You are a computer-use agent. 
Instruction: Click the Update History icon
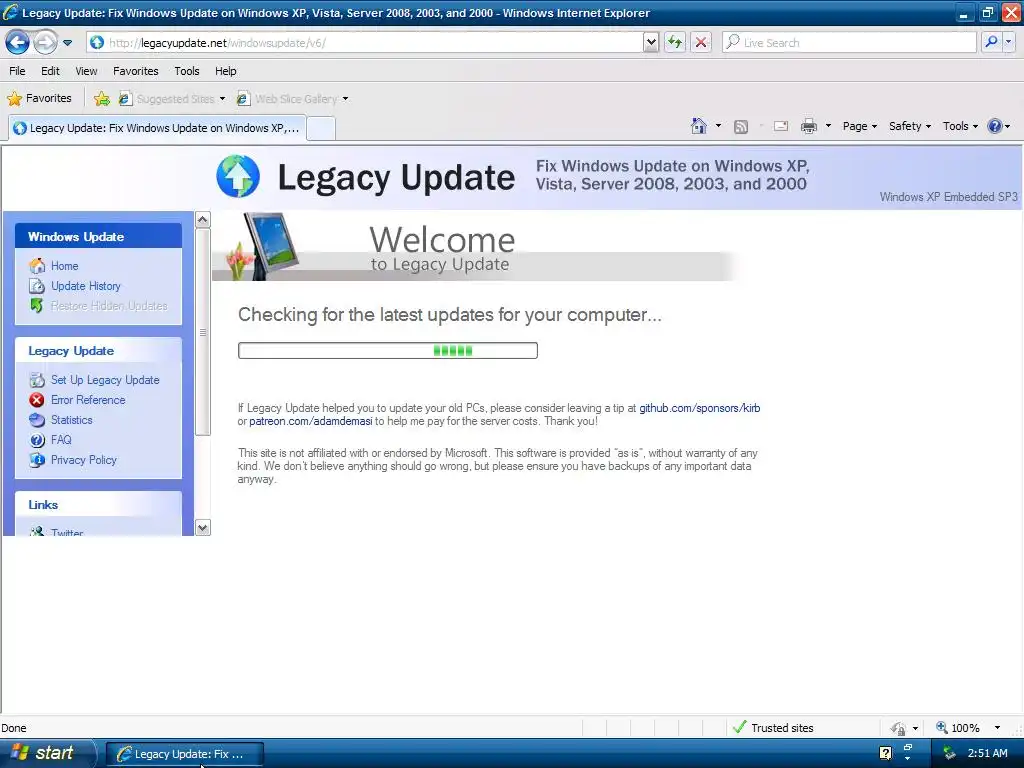coord(37,286)
